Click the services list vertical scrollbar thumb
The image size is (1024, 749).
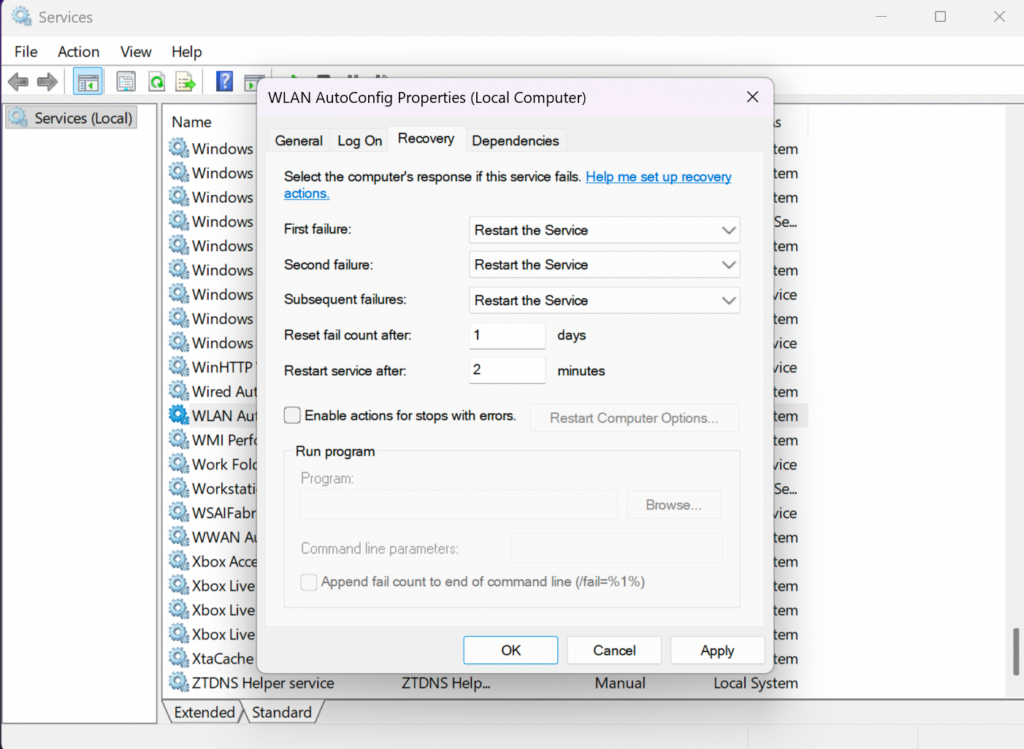[1016, 651]
